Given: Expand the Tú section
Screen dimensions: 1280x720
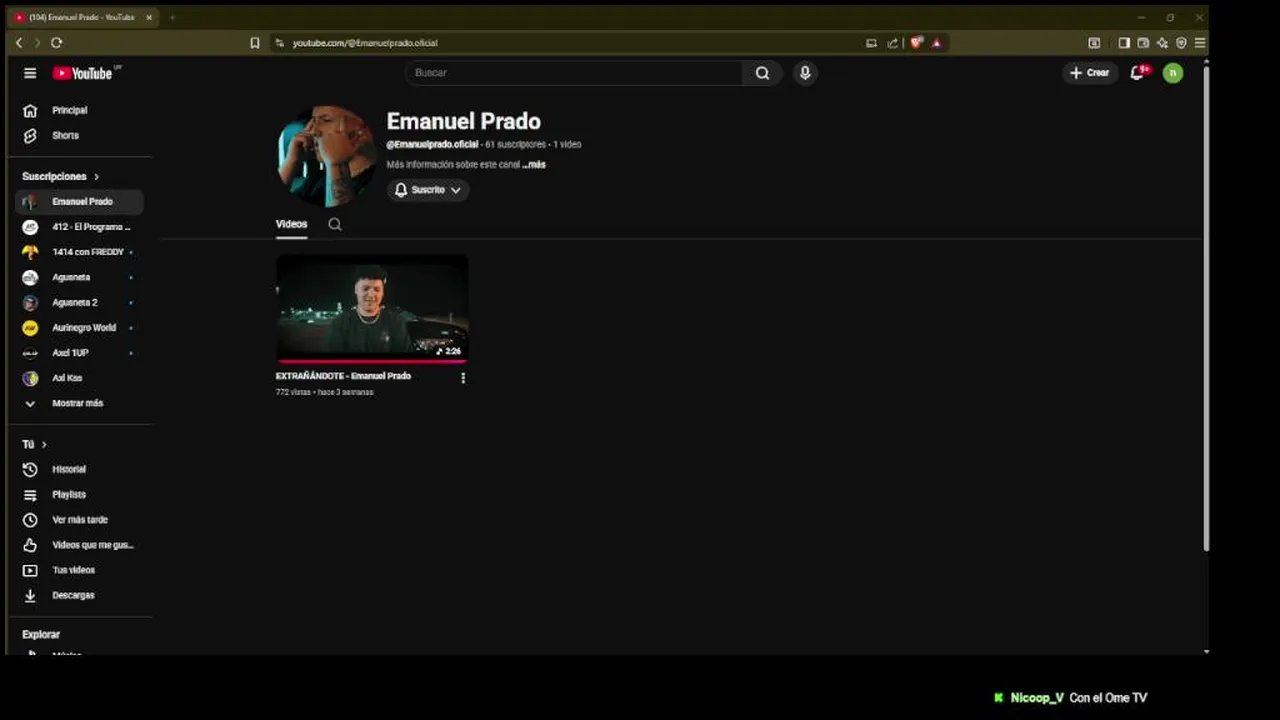Looking at the screenshot, I should 34,444.
